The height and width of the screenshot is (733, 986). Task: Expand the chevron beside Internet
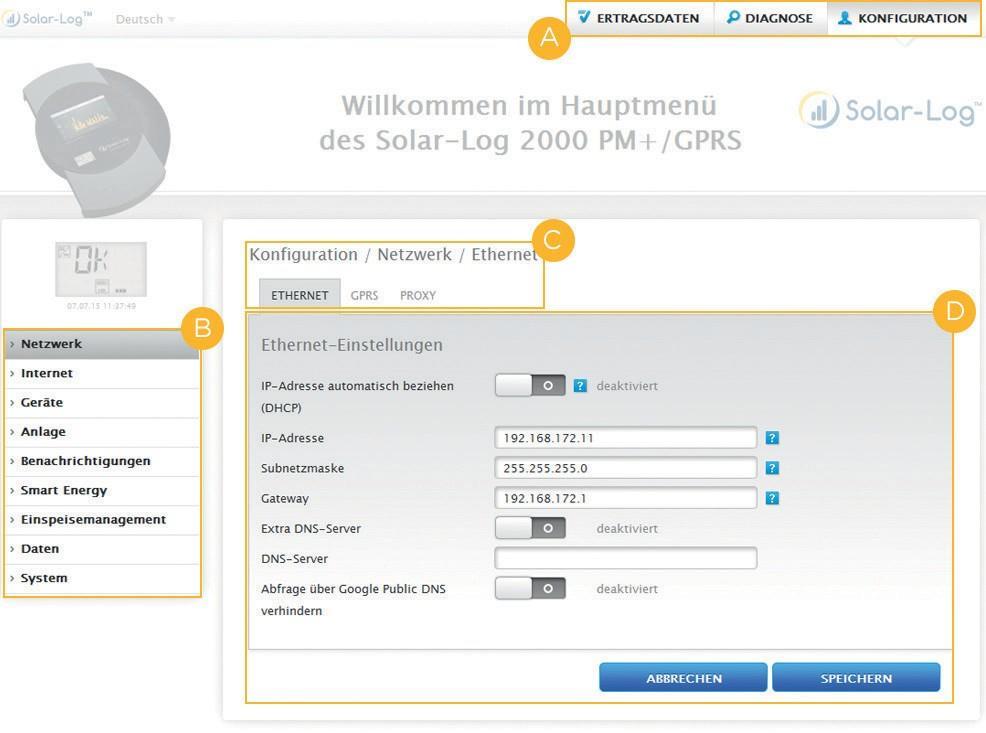tap(12, 373)
